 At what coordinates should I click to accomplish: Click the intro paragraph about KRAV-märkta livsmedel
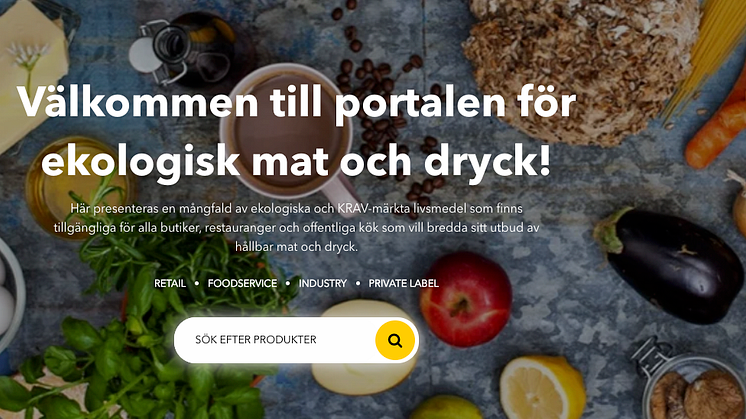(x=296, y=227)
